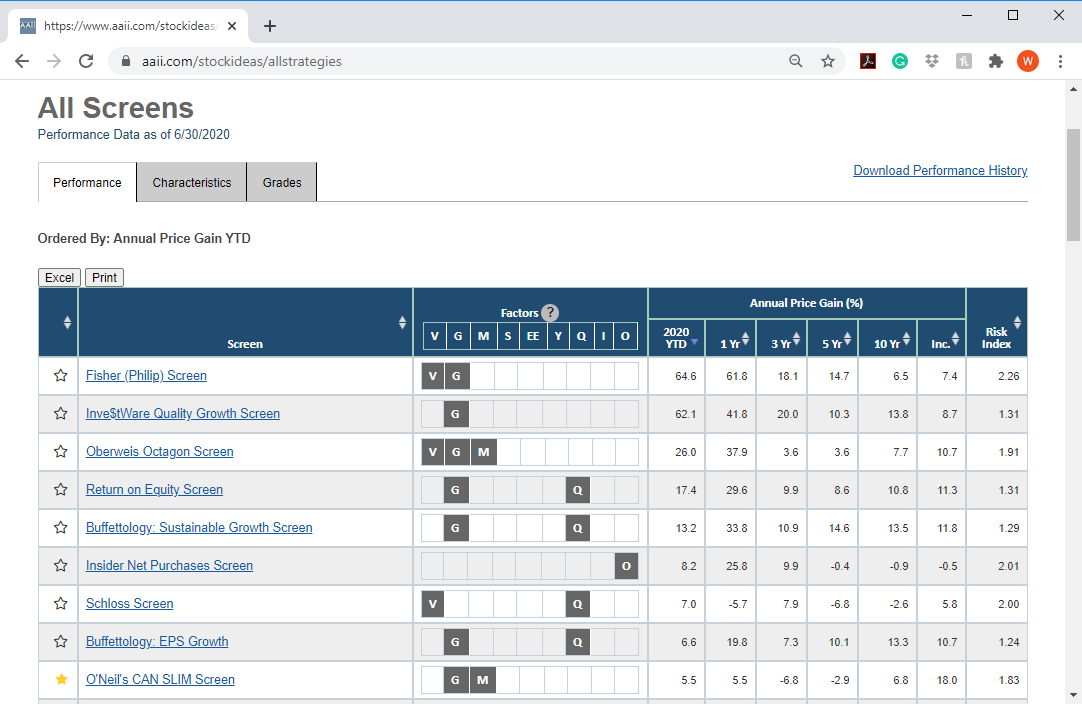
Task: Click the zoom magnifier icon in the address bar
Action: click(x=796, y=61)
